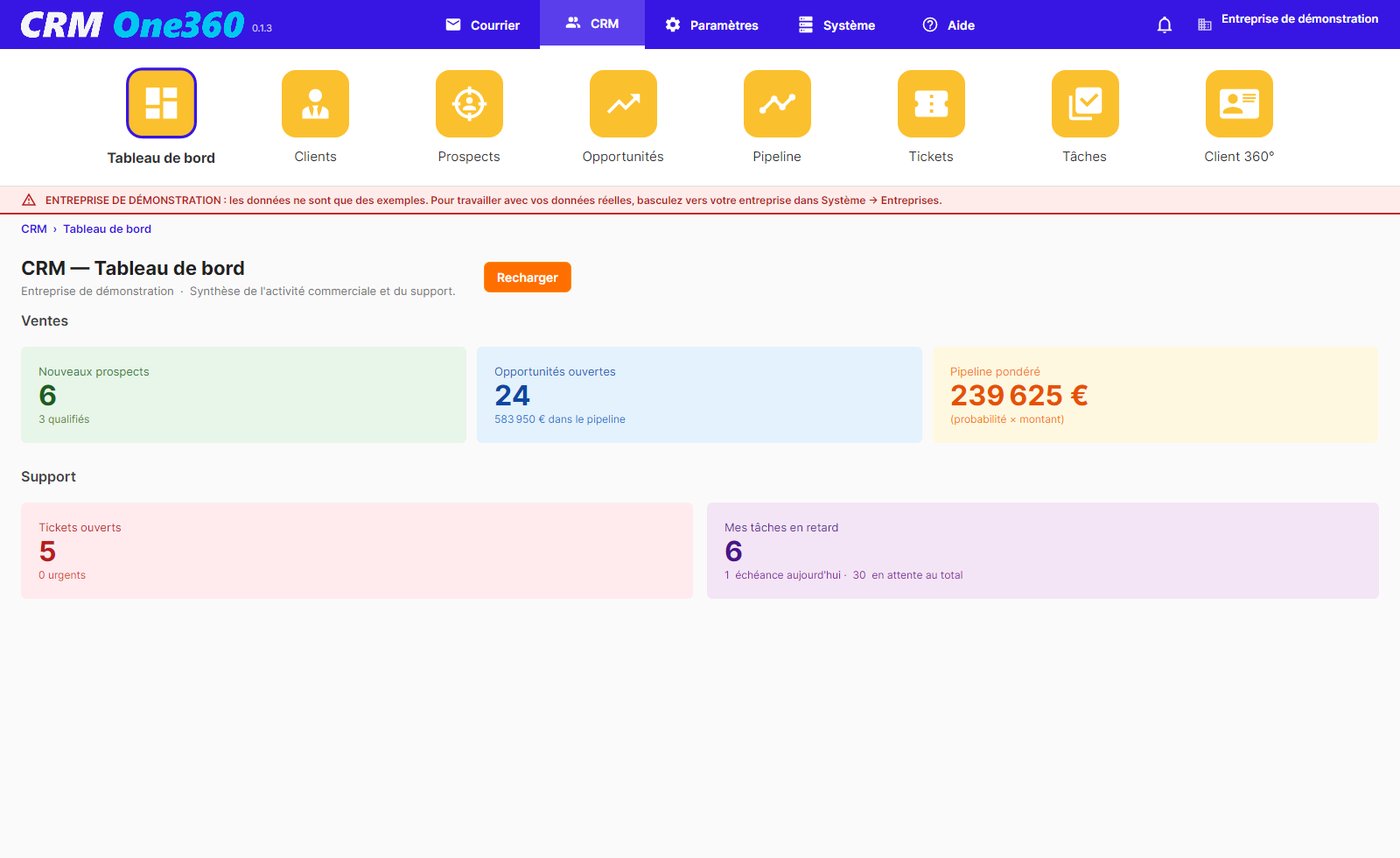
Task: Click the CRM breadcrumb link
Action: coord(34,229)
